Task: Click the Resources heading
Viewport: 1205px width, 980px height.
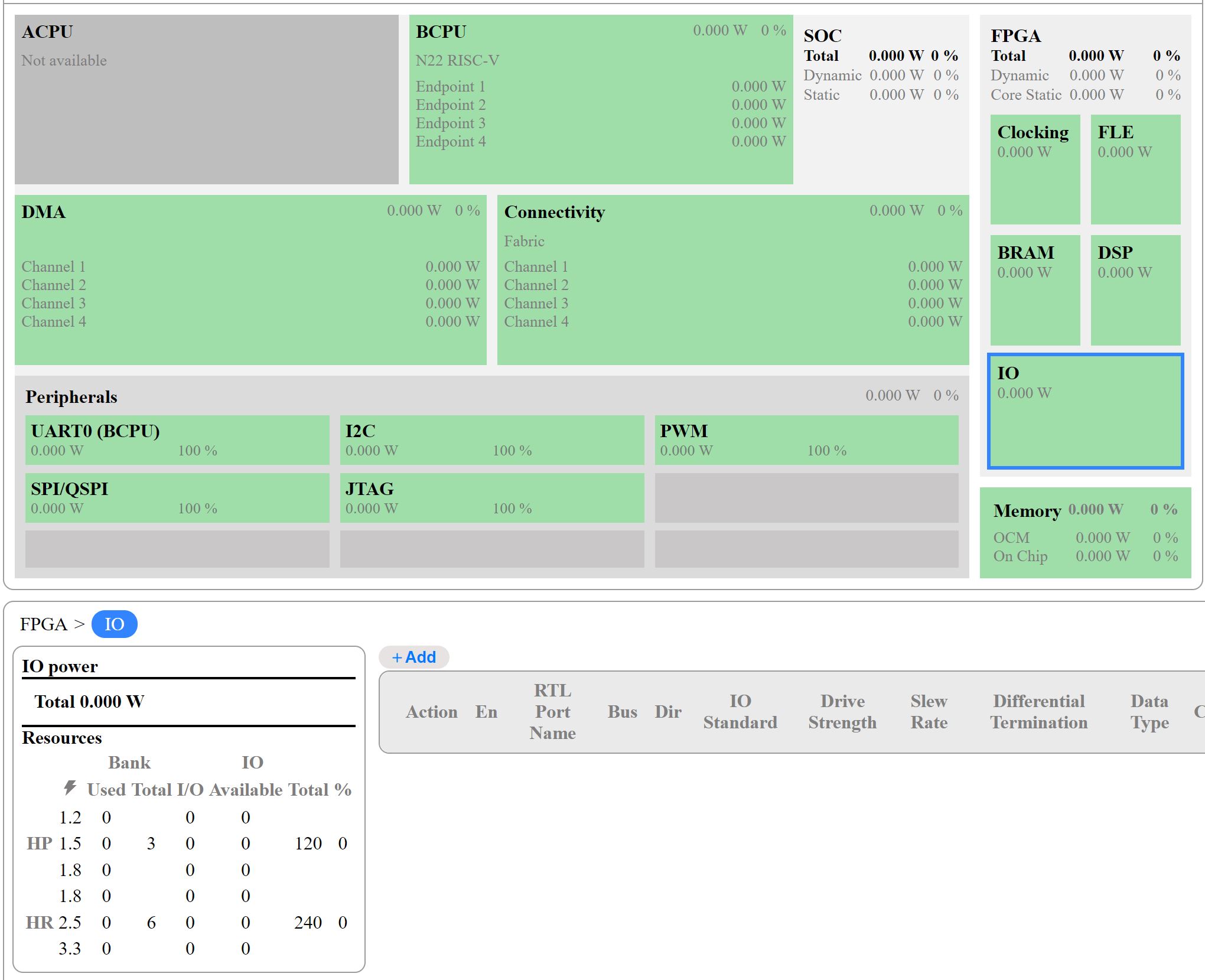Action: click(x=62, y=738)
